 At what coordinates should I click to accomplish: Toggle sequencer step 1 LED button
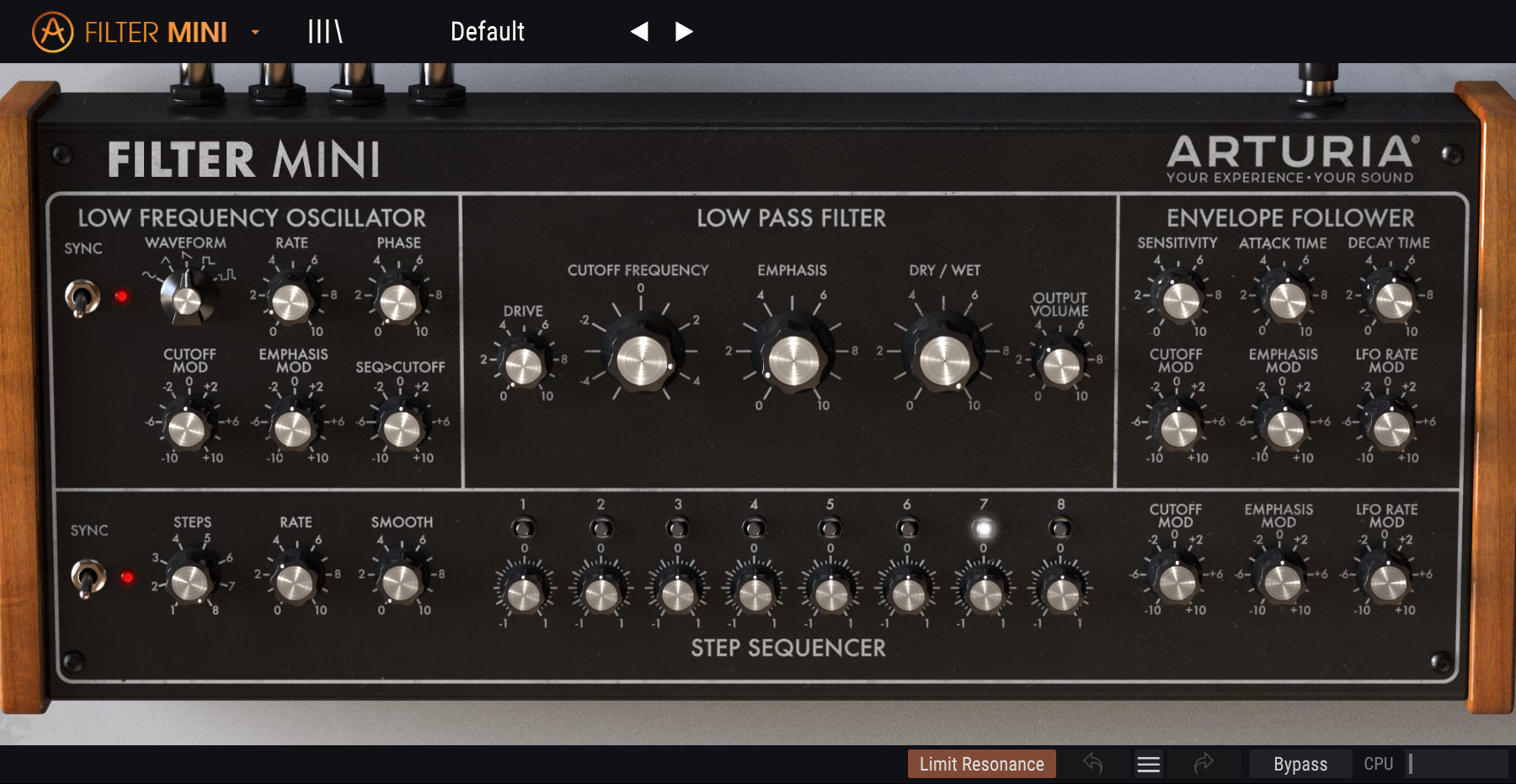[x=523, y=528]
